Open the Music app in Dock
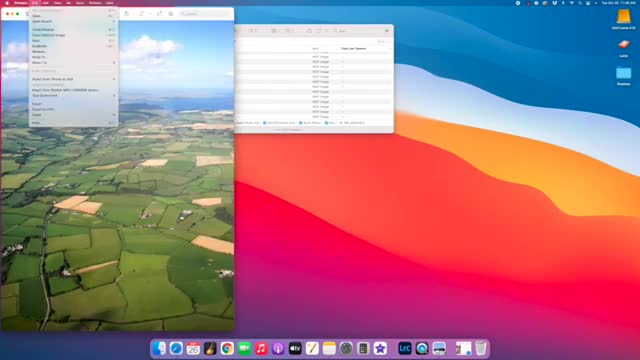Screen dimensions: 640x360 (x=261, y=348)
